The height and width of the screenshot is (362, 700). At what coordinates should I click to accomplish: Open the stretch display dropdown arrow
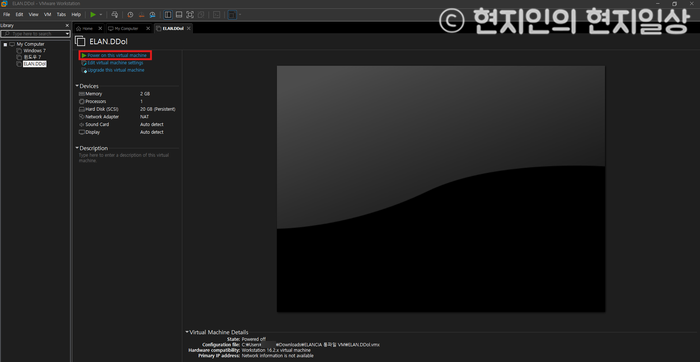coord(240,15)
